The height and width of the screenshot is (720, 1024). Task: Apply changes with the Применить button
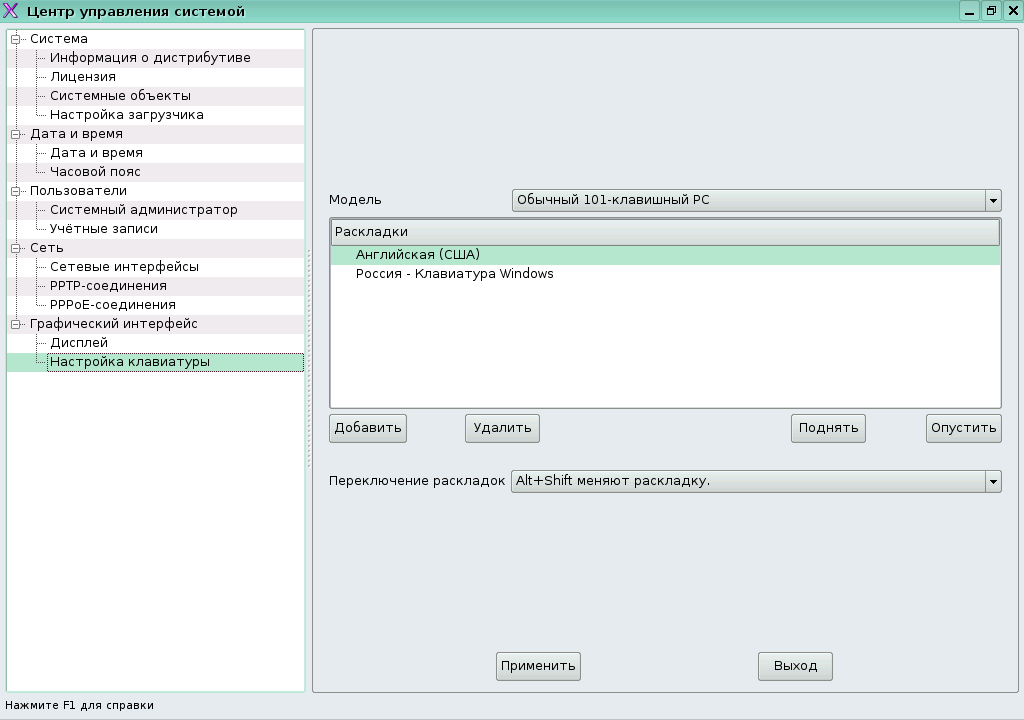[x=538, y=666]
